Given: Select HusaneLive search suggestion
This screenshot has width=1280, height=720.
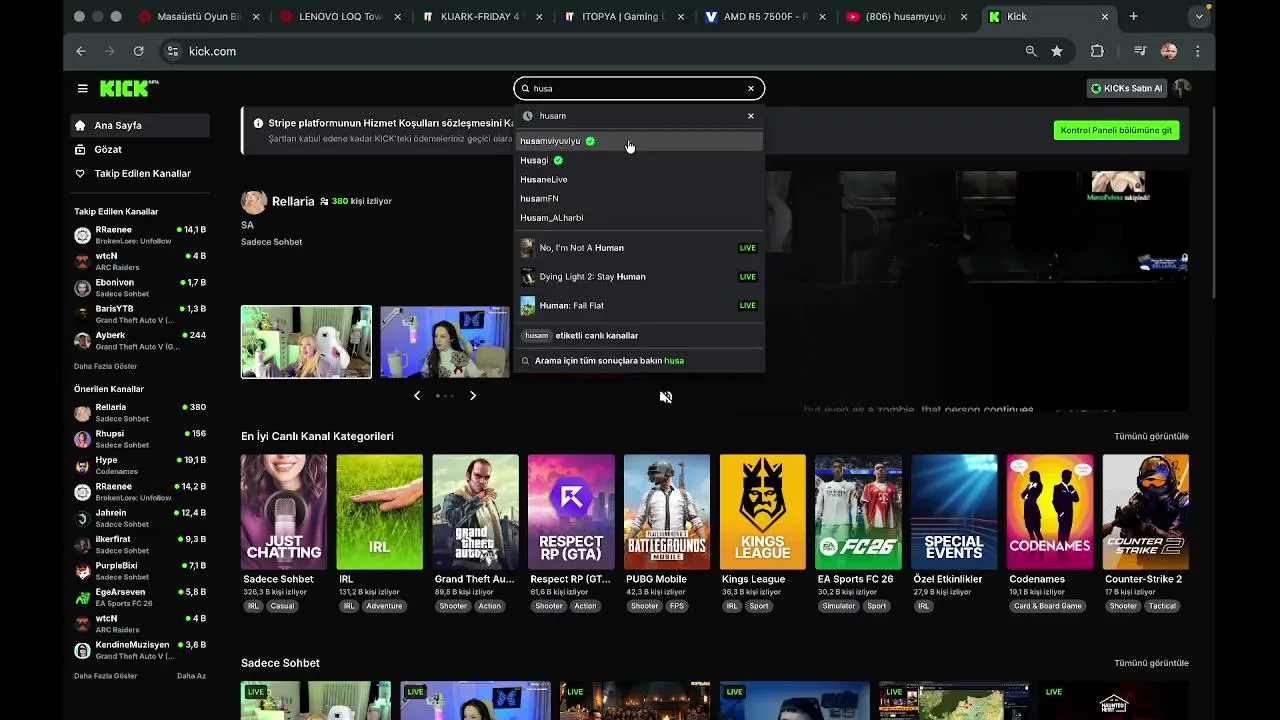Looking at the screenshot, I should [639, 179].
